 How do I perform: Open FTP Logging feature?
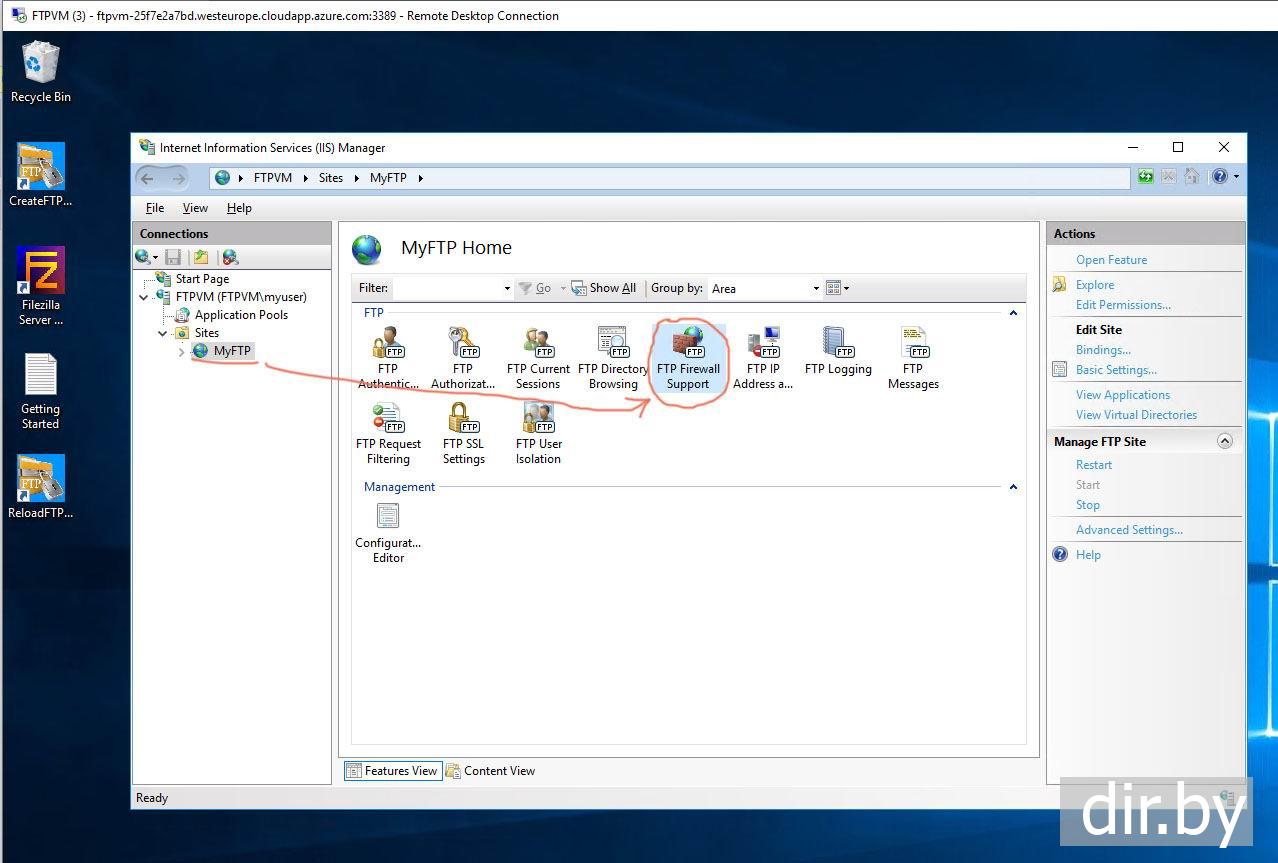[837, 351]
